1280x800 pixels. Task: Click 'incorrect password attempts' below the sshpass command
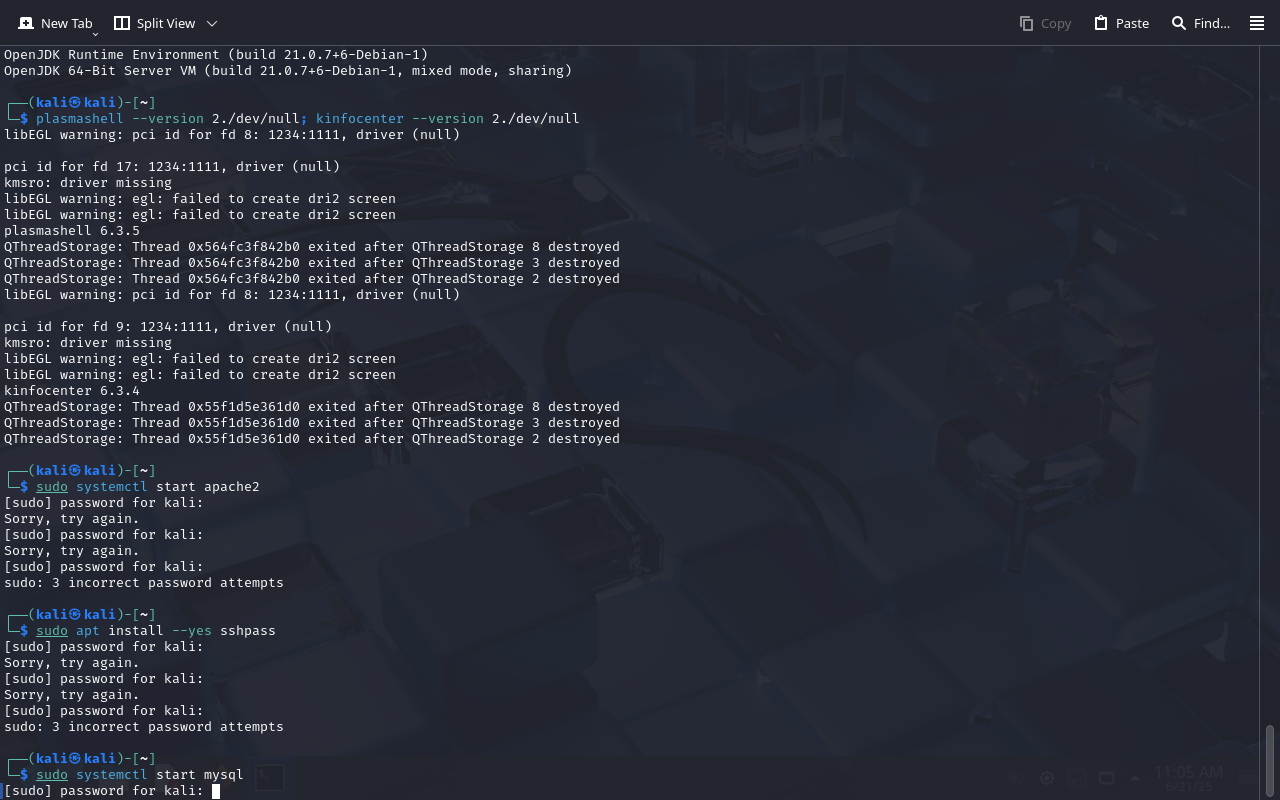click(176, 727)
